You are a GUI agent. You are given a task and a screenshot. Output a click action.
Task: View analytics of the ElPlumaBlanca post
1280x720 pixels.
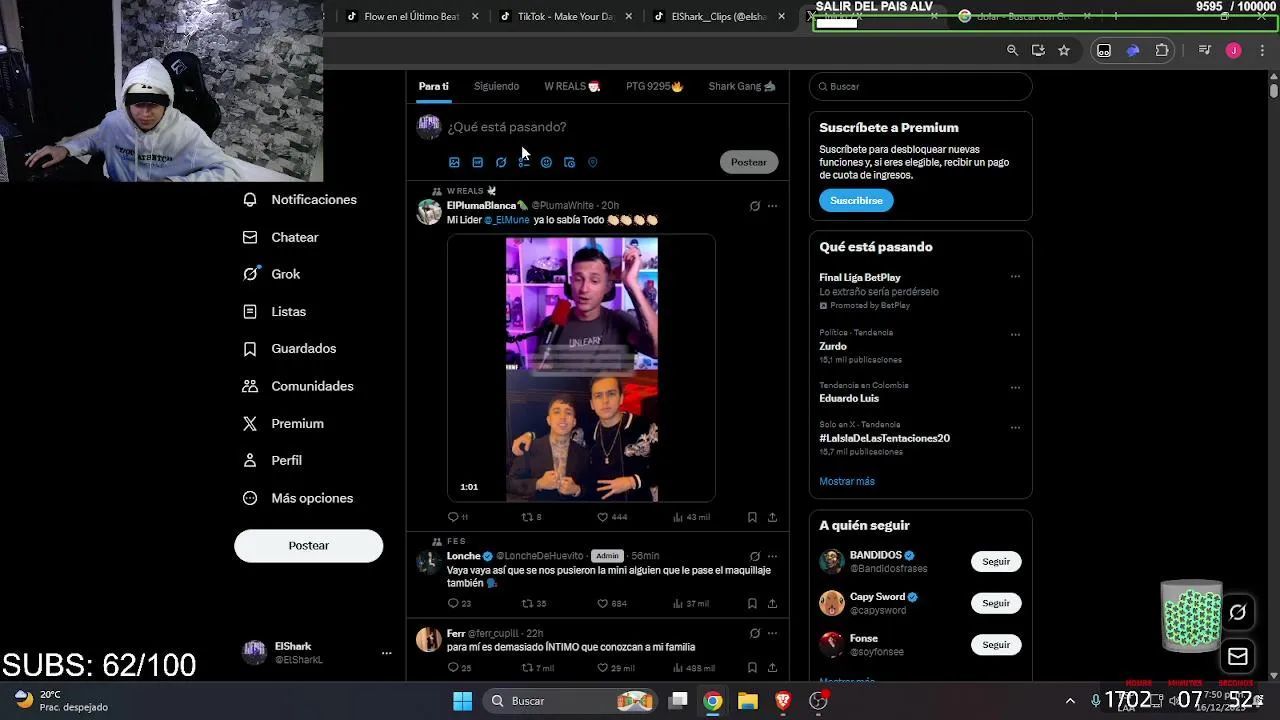(x=691, y=517)
